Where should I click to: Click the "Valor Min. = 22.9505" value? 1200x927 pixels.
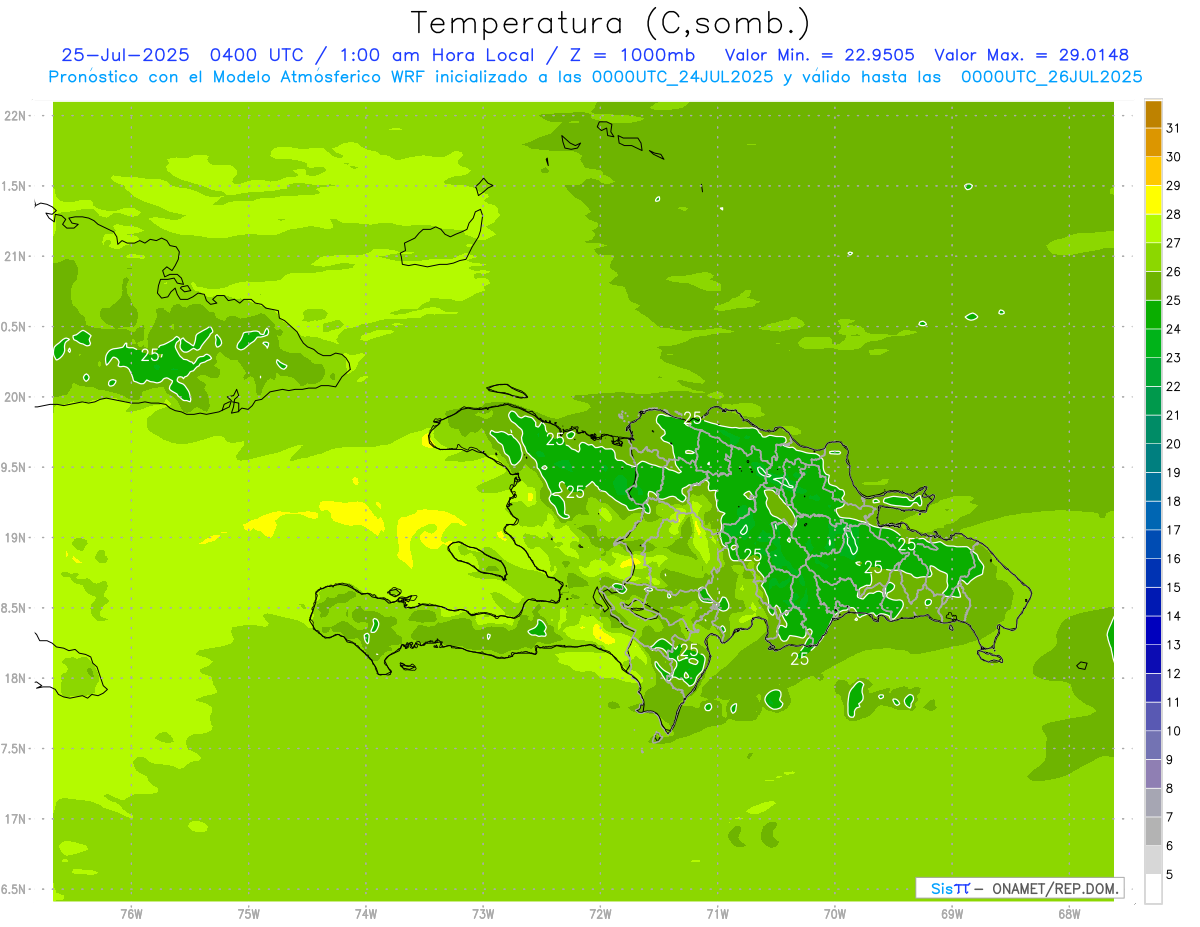click(x=819, y=55)
